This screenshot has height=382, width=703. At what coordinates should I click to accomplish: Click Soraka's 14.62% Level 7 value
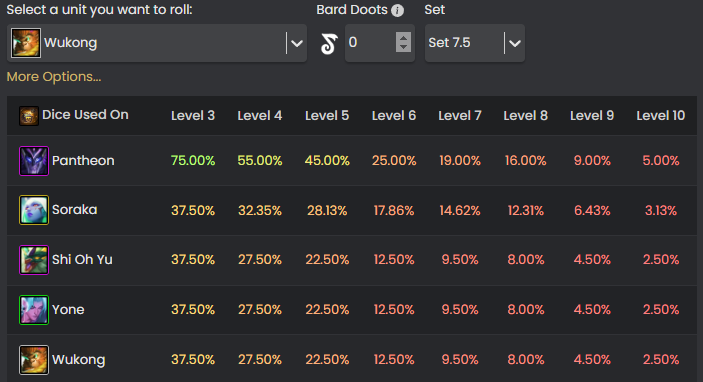pos(460,210)
